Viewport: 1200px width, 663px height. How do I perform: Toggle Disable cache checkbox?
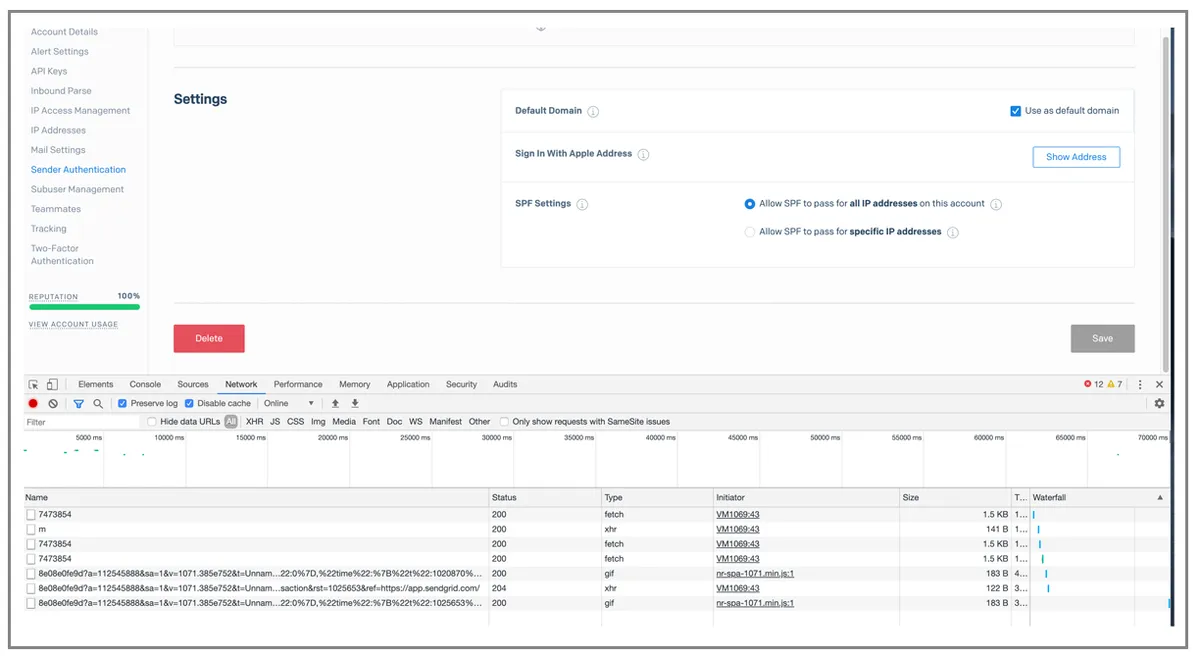pyautogui.click(x=189, y=403)
